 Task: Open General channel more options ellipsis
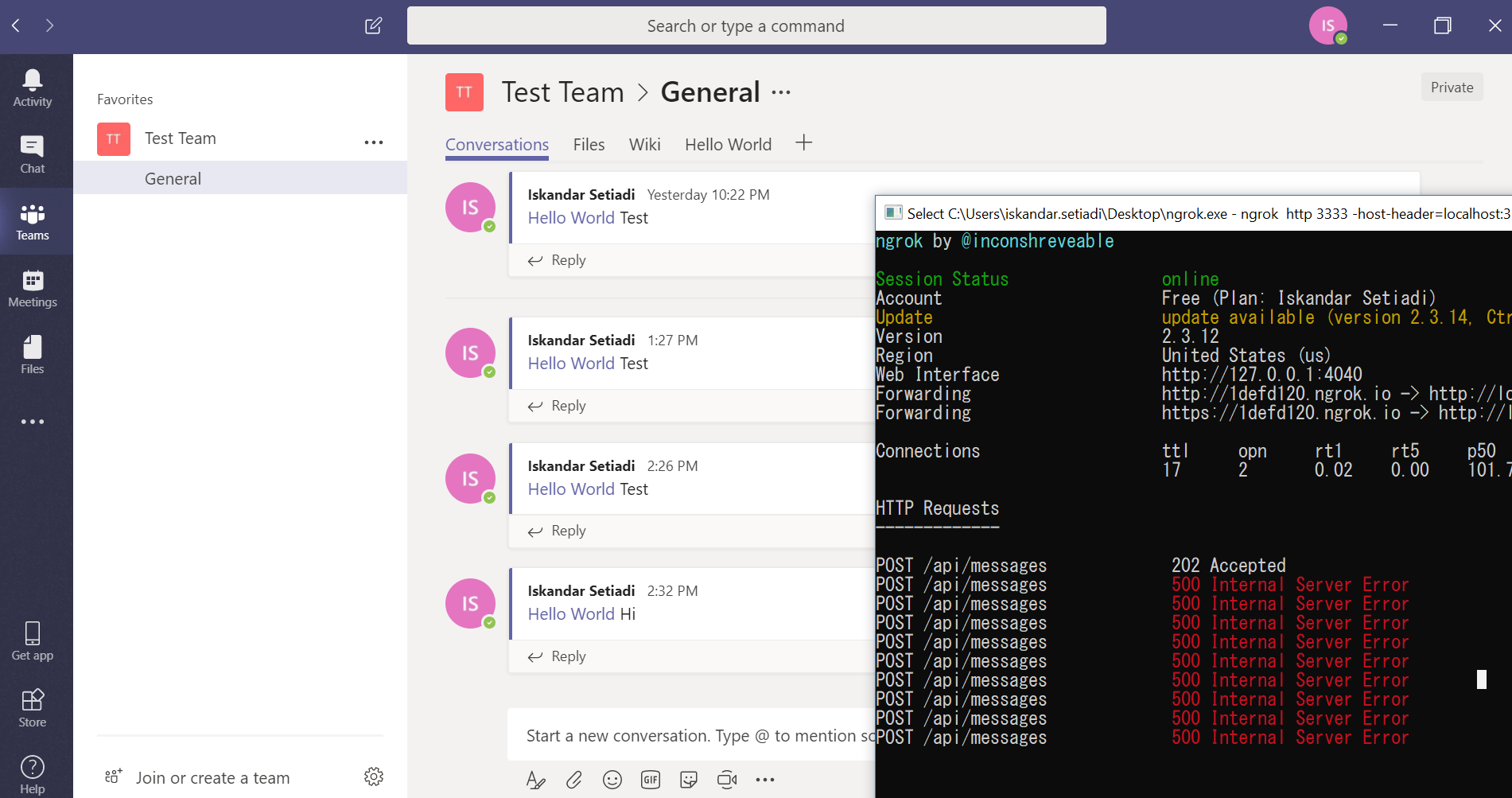781,92
